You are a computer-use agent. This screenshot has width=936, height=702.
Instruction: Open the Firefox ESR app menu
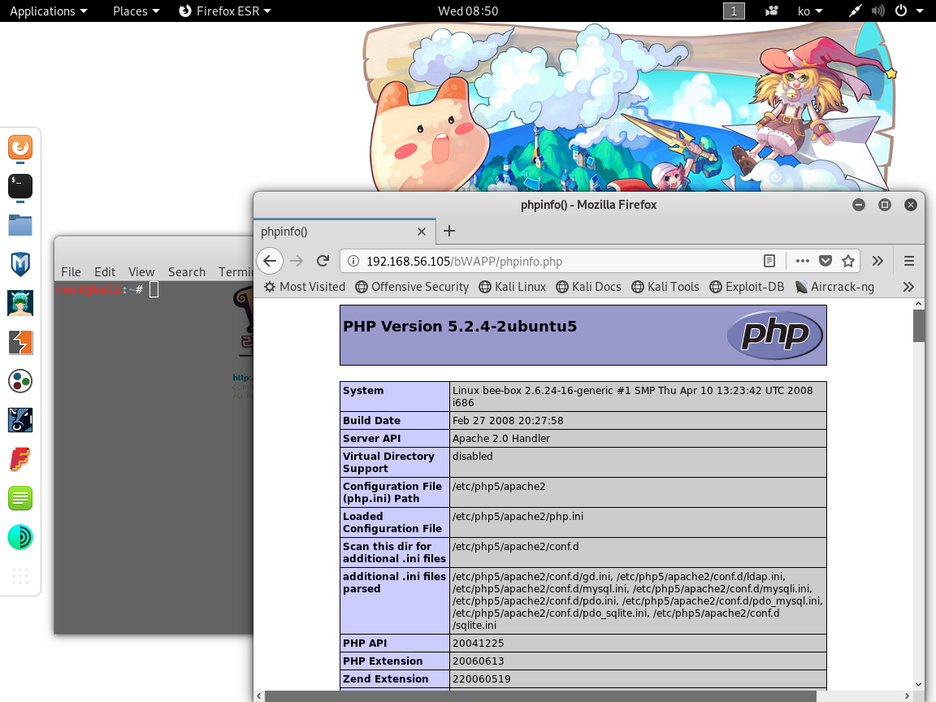click(225, 11)
